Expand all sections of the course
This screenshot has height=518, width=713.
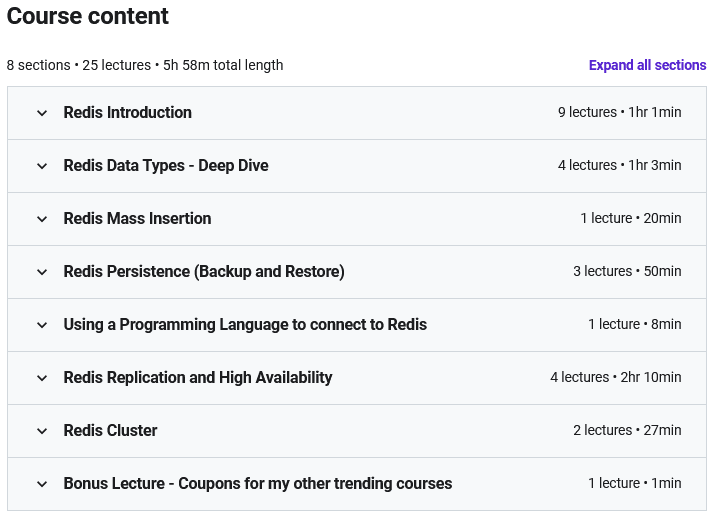point(647,65)
